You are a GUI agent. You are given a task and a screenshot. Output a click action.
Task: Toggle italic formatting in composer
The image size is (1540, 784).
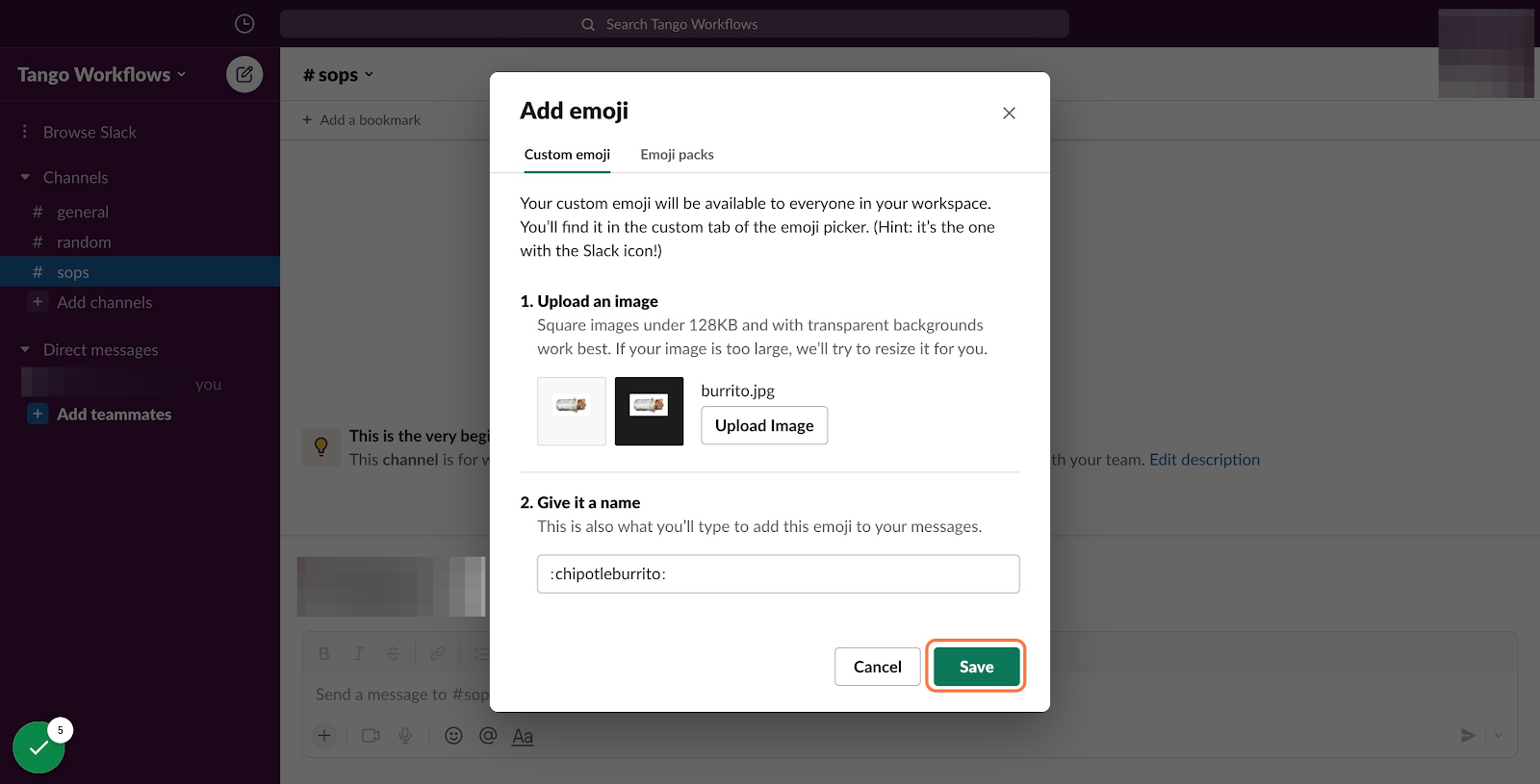point(358,654)
